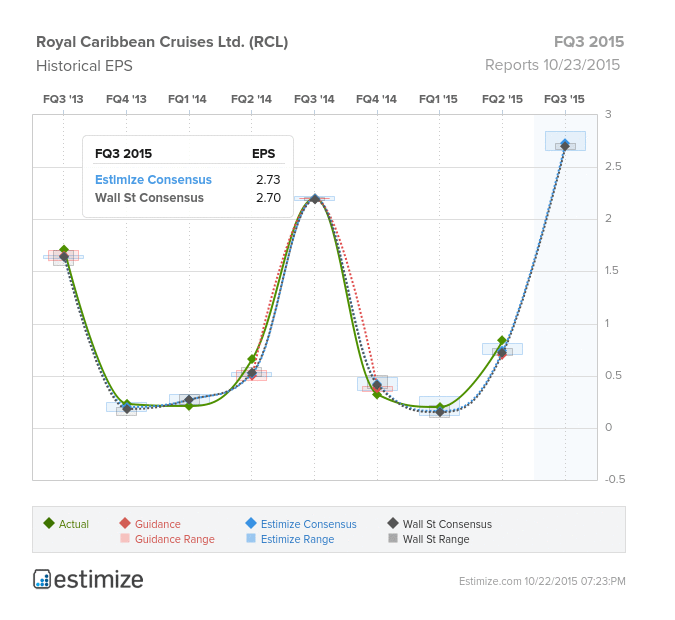675x620 pixels.
Task: Click the FQ3 '13 Actual green data point
Action: 64,250
